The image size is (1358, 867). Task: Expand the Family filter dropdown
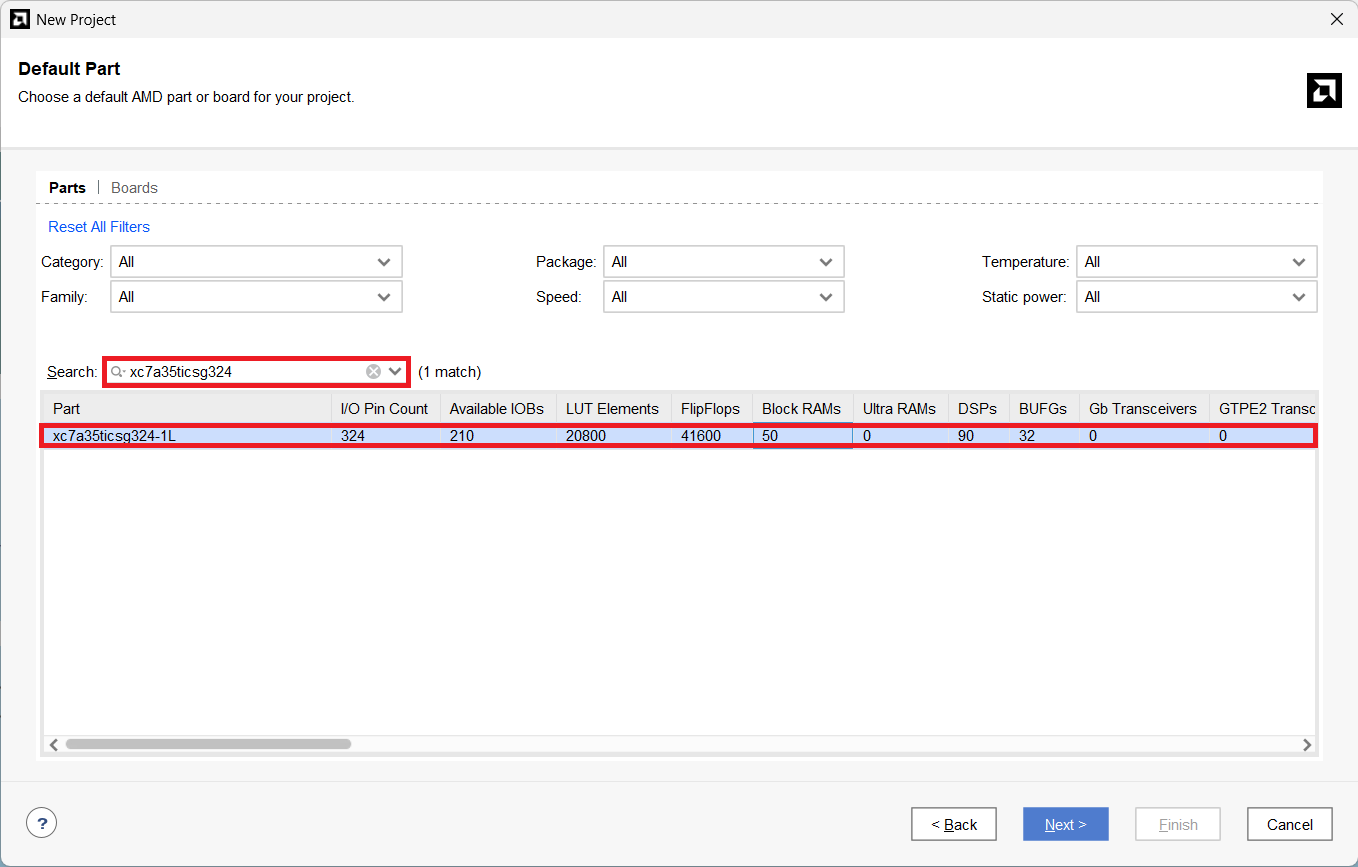click(256, 297)
